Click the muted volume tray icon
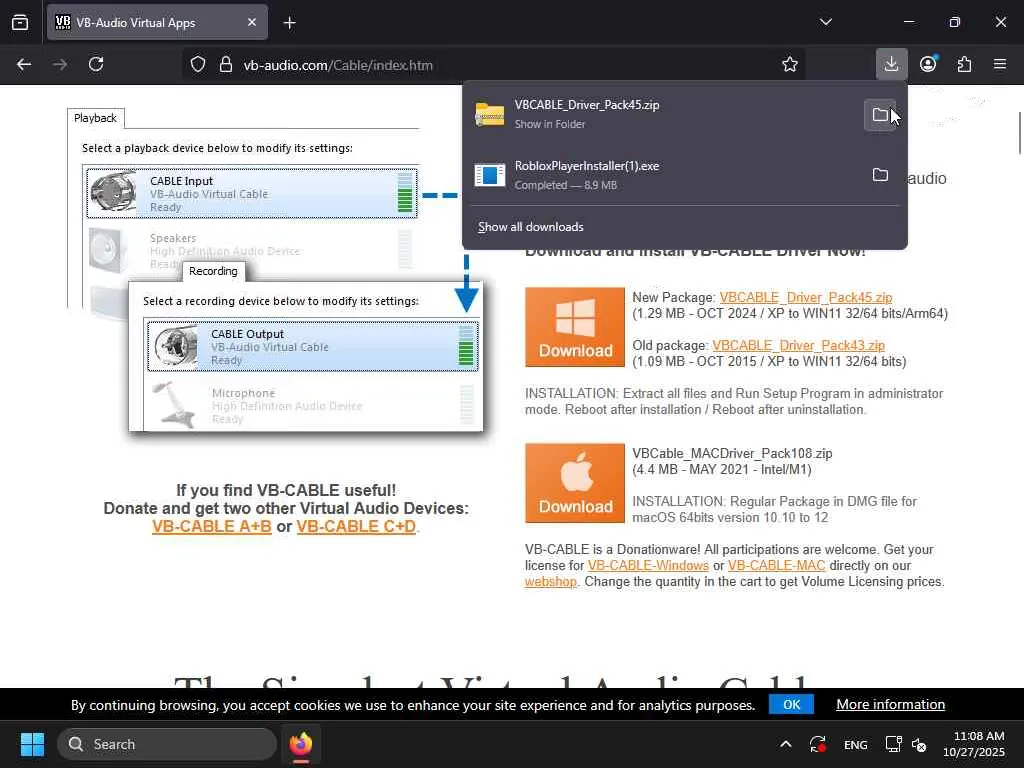Viewport: 1024px width, 768px height. click(x=918, y=744)
